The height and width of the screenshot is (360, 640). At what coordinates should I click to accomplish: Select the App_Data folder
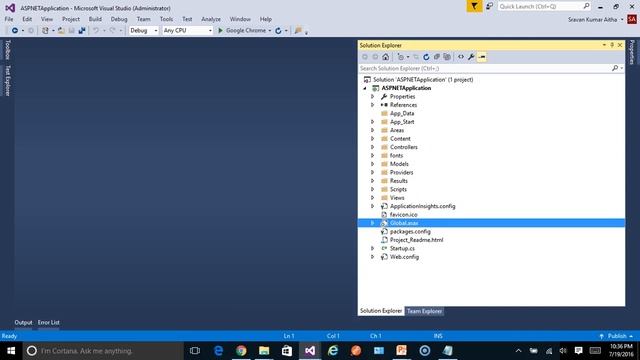(402, 113)
